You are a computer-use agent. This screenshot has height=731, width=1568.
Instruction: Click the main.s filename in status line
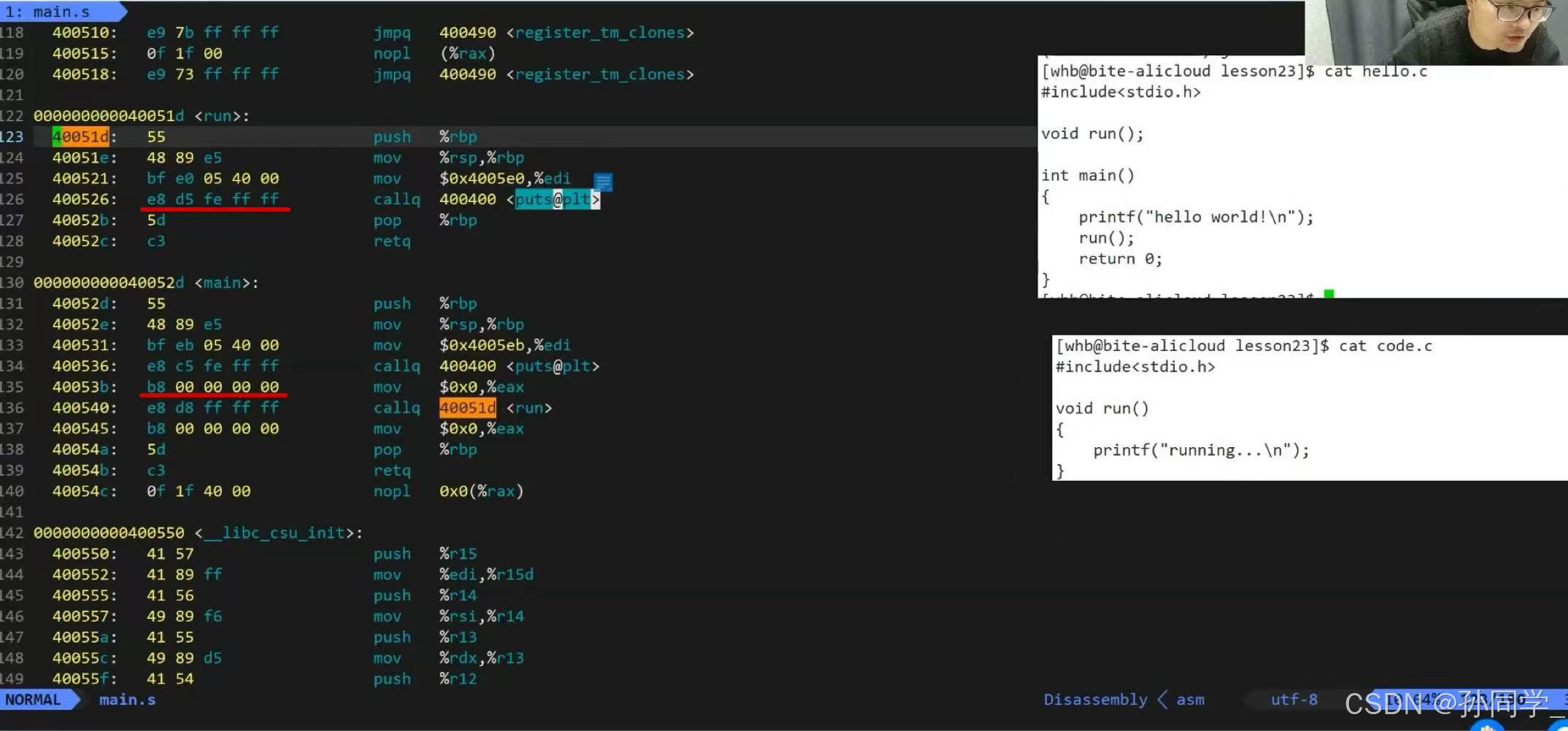coord(127,700)
